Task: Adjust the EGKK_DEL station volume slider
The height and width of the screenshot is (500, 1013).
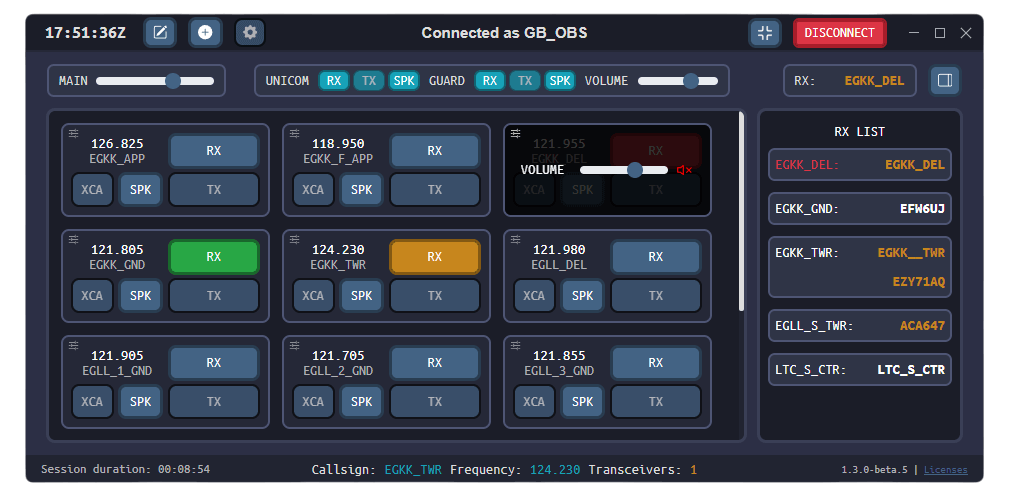Action: tap(624, 170)
